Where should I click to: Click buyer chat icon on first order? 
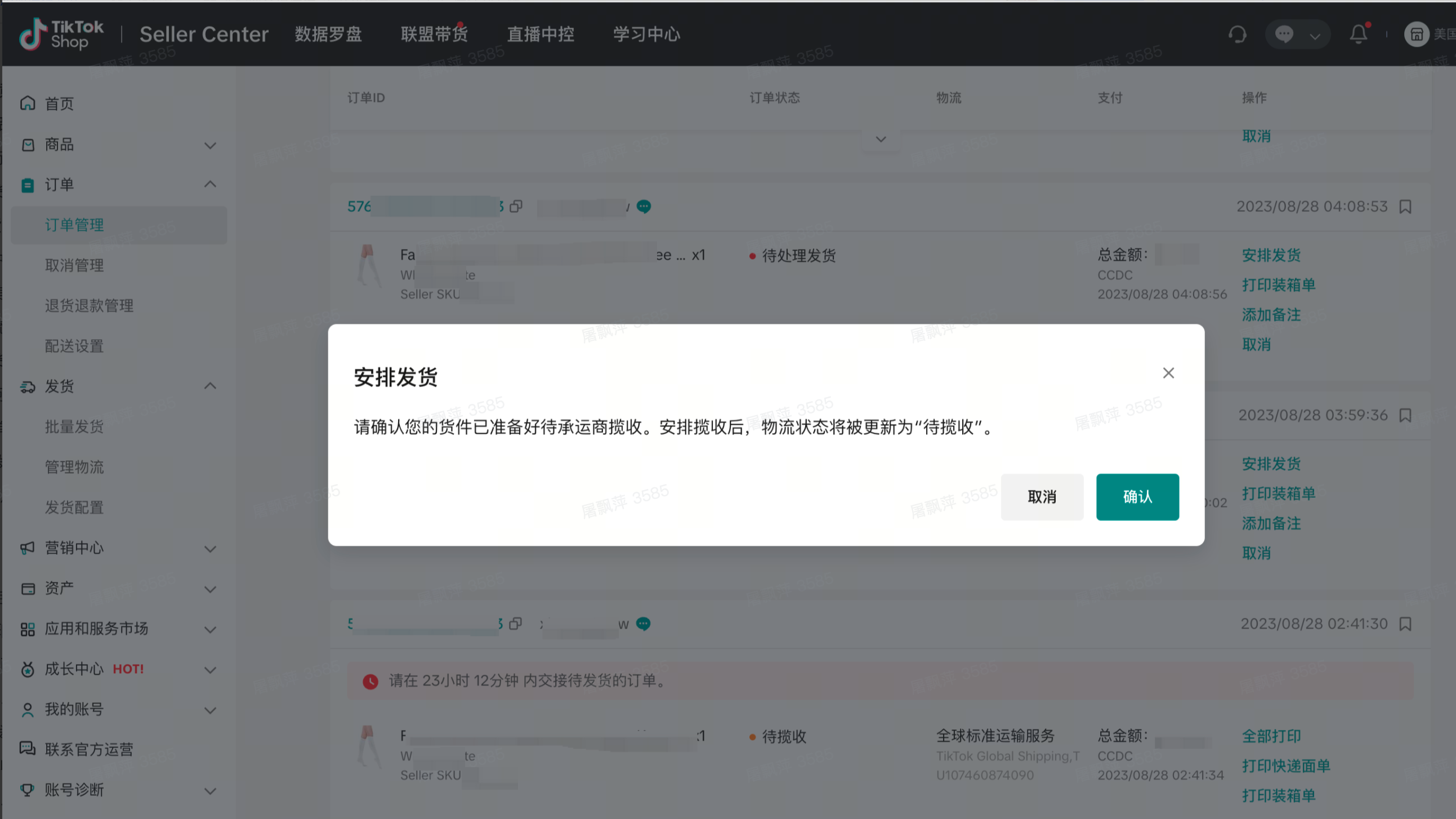(643, 207)
